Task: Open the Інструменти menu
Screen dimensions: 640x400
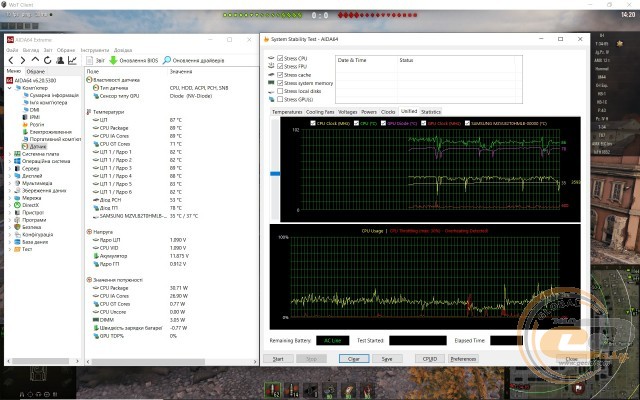Action: pos(95,50)
